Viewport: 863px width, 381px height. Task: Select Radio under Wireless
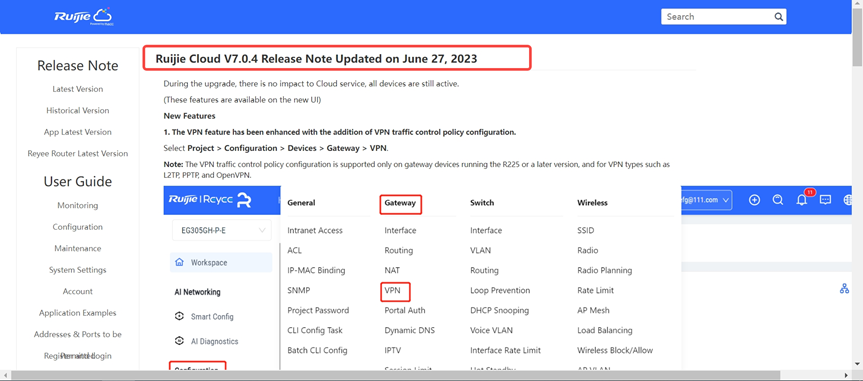[587, 251]
